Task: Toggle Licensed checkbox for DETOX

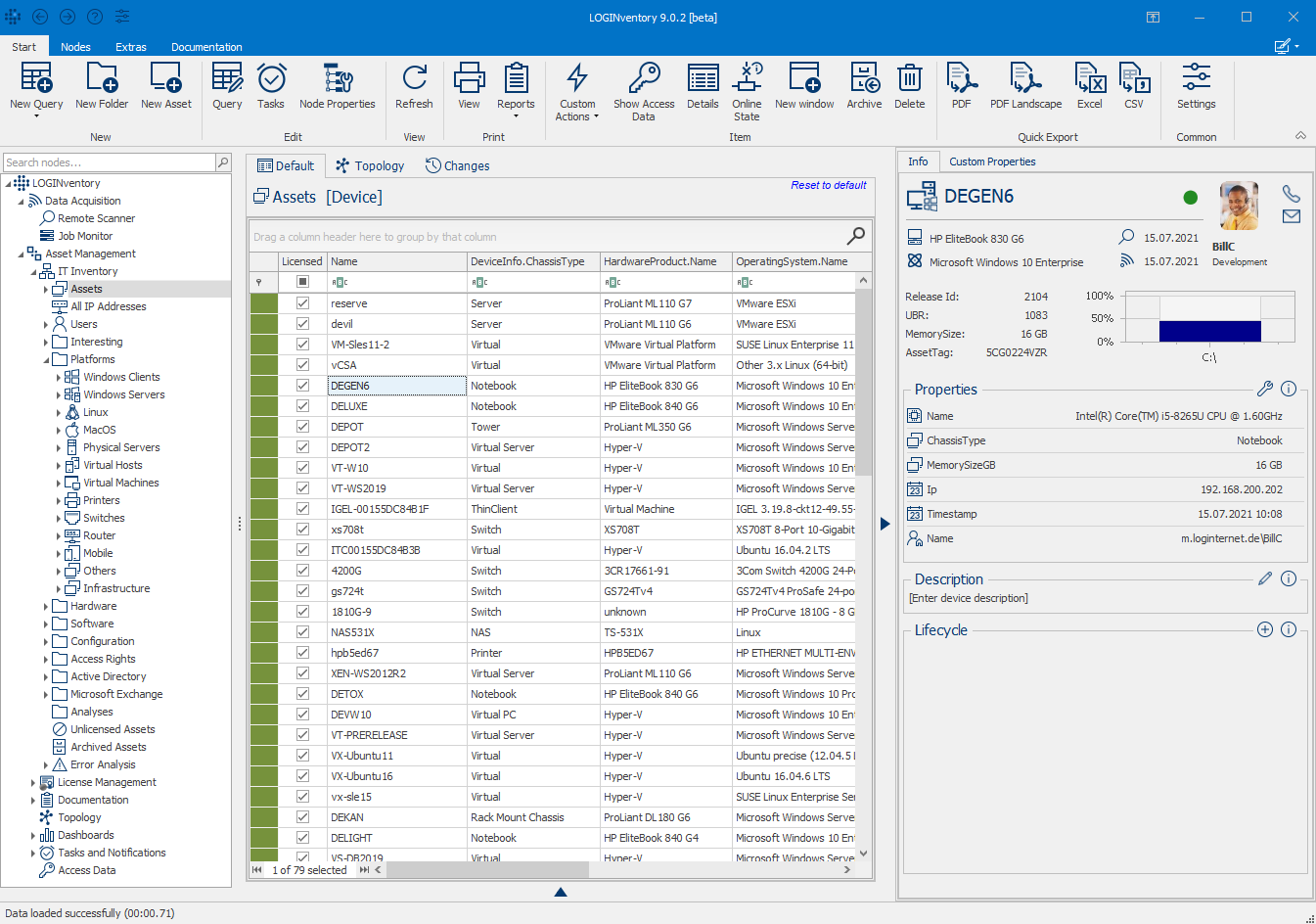Action: pos(302,694)
